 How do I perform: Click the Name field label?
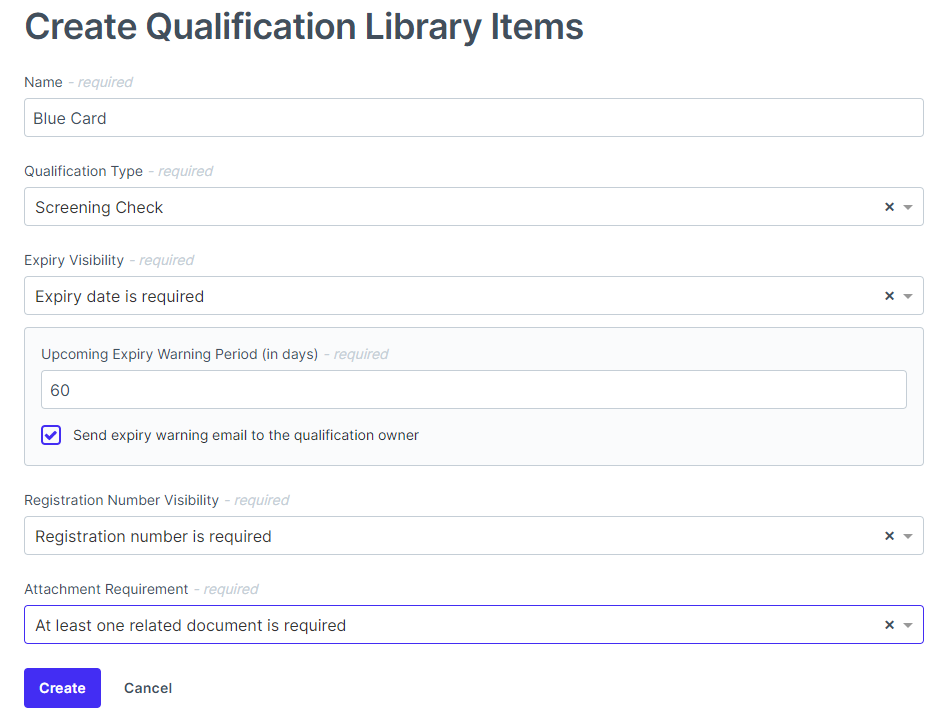(43, 82)
